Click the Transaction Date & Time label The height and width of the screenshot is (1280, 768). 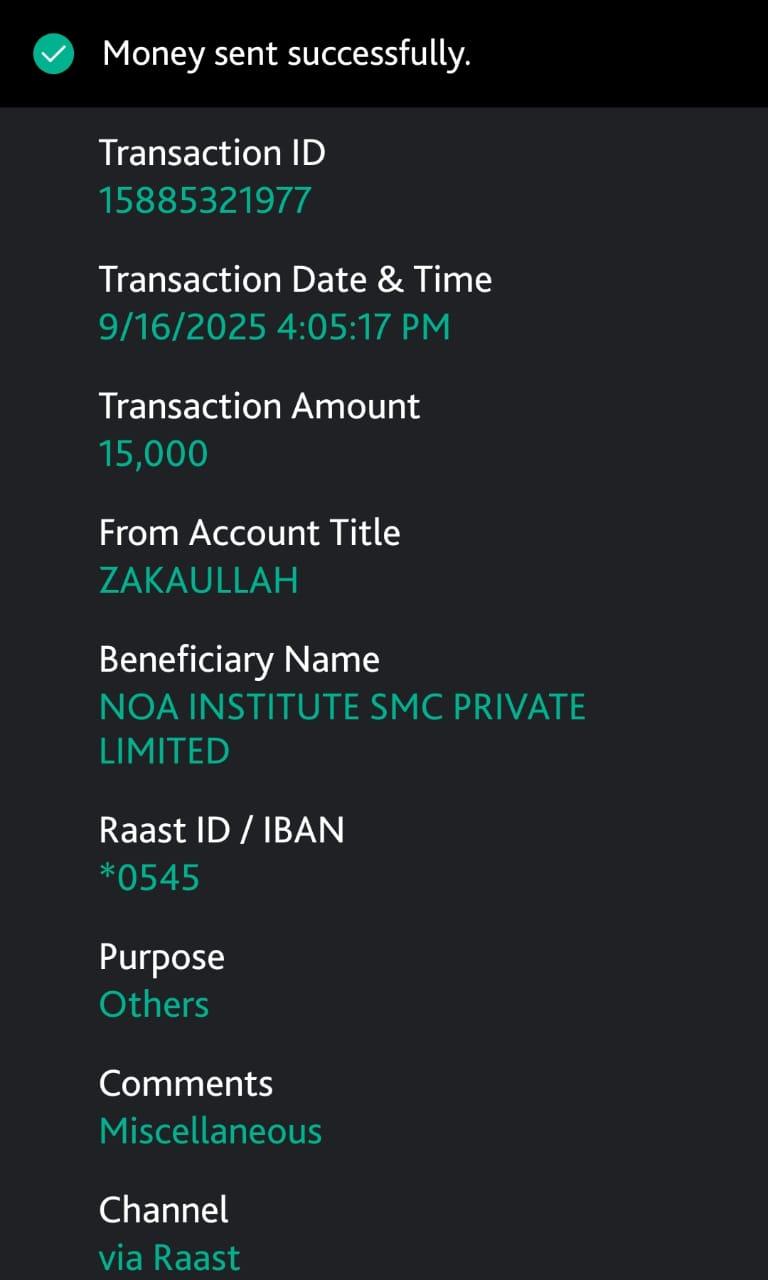point(295,279)
